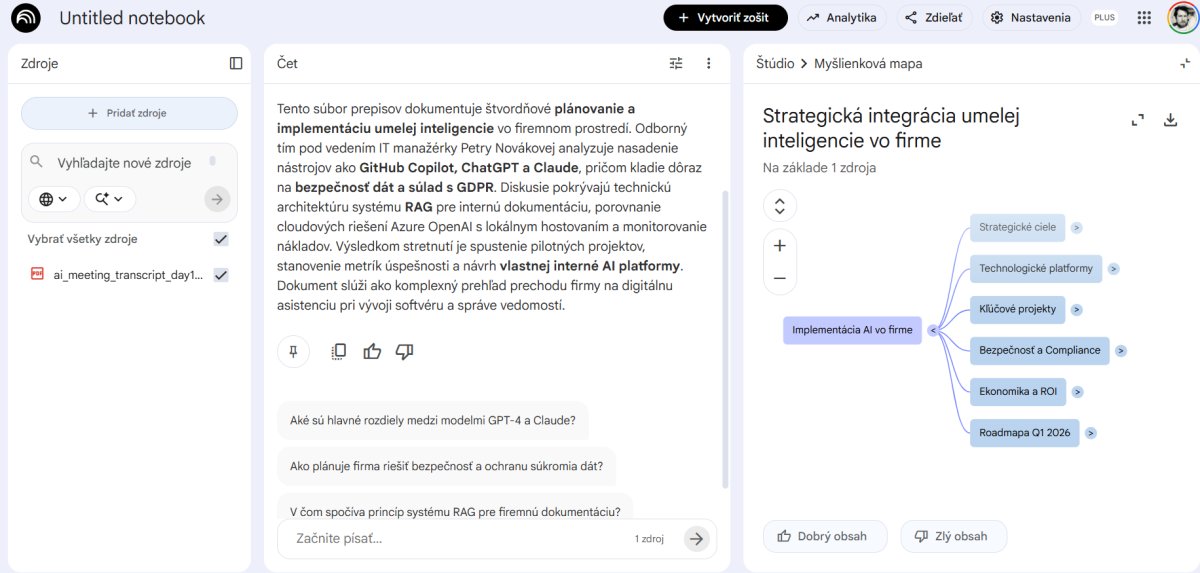Download the mind map image
The height and width of the screenshot is (573, 1200).
point(1171,120)
